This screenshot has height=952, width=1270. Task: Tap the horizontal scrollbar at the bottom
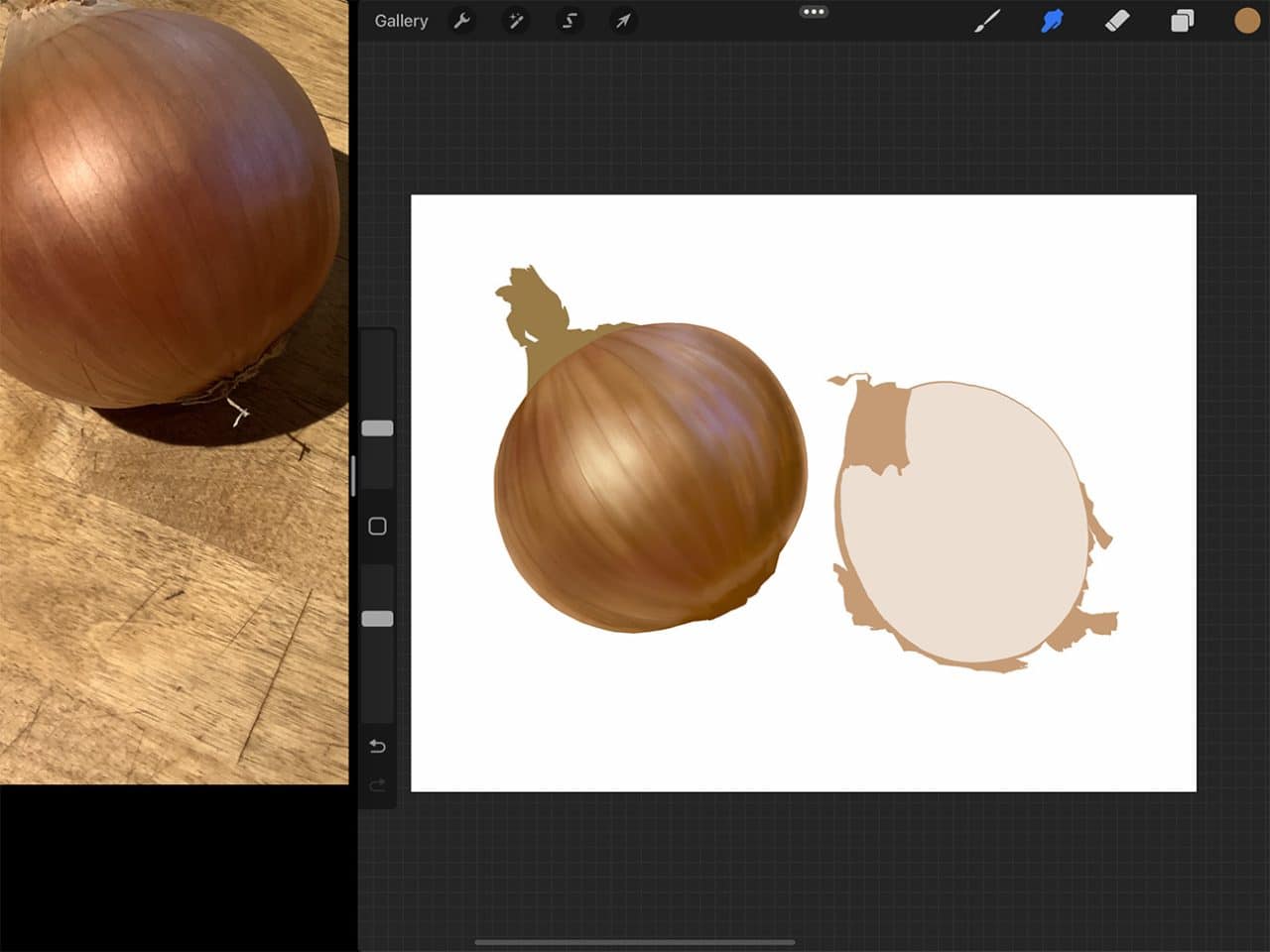coord(635,943)
